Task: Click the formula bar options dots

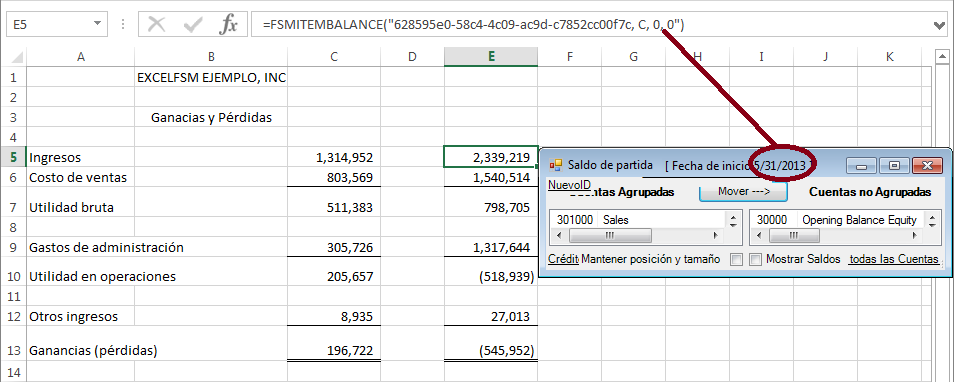Action: [x=124, y=25]
